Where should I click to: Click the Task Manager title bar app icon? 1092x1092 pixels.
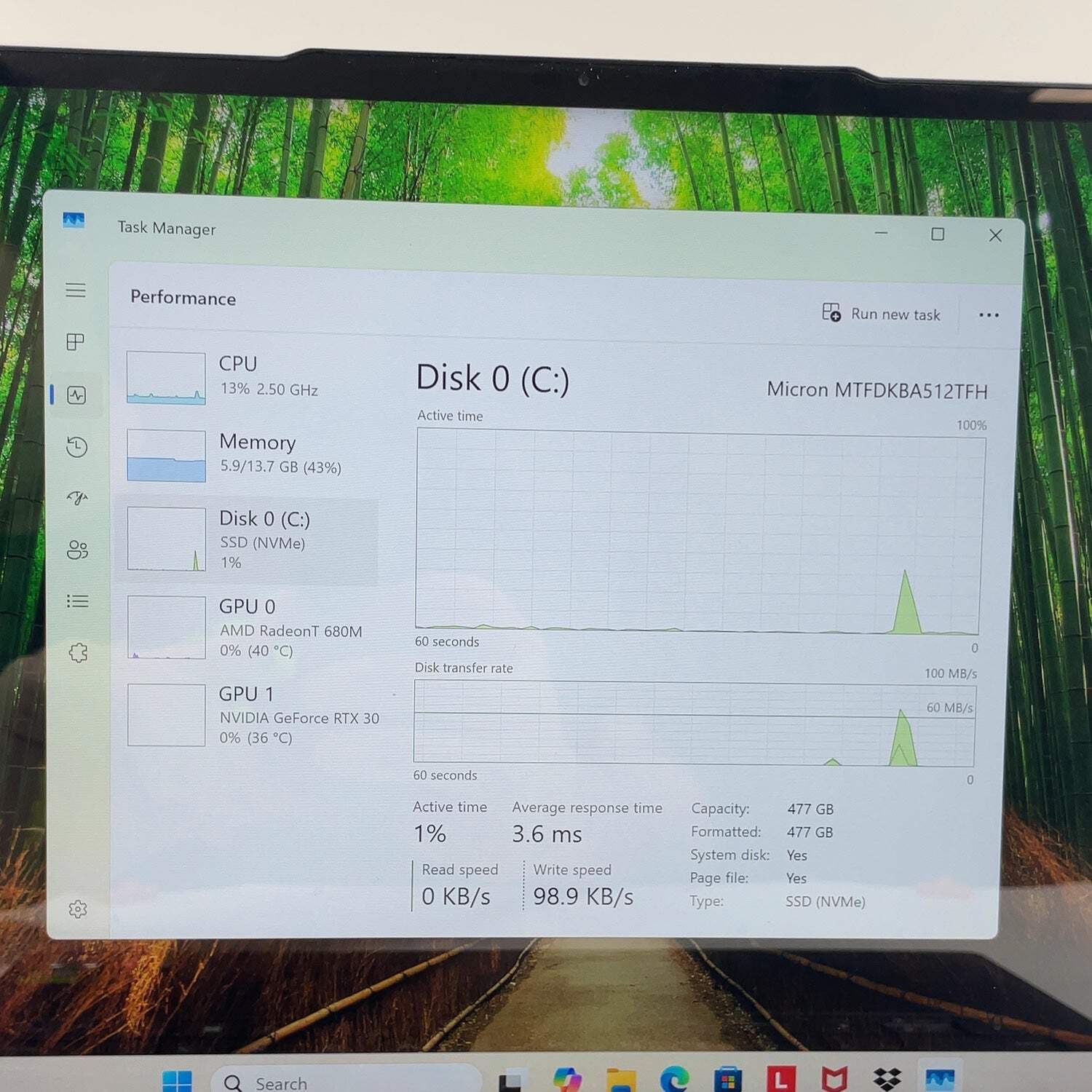(x=74, y=220)
